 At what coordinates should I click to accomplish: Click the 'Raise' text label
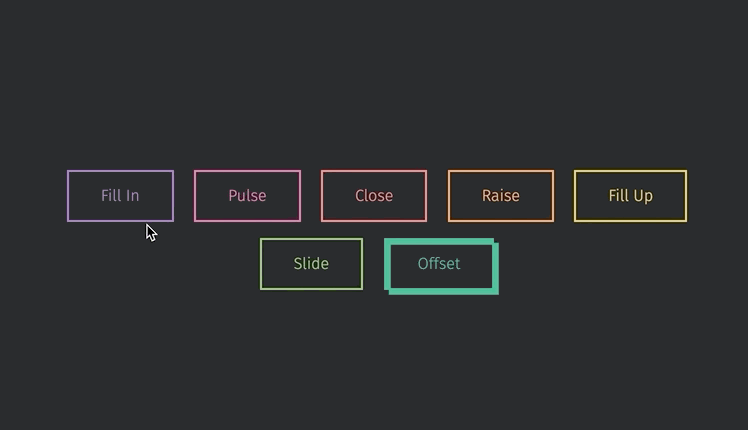[500, 196]
